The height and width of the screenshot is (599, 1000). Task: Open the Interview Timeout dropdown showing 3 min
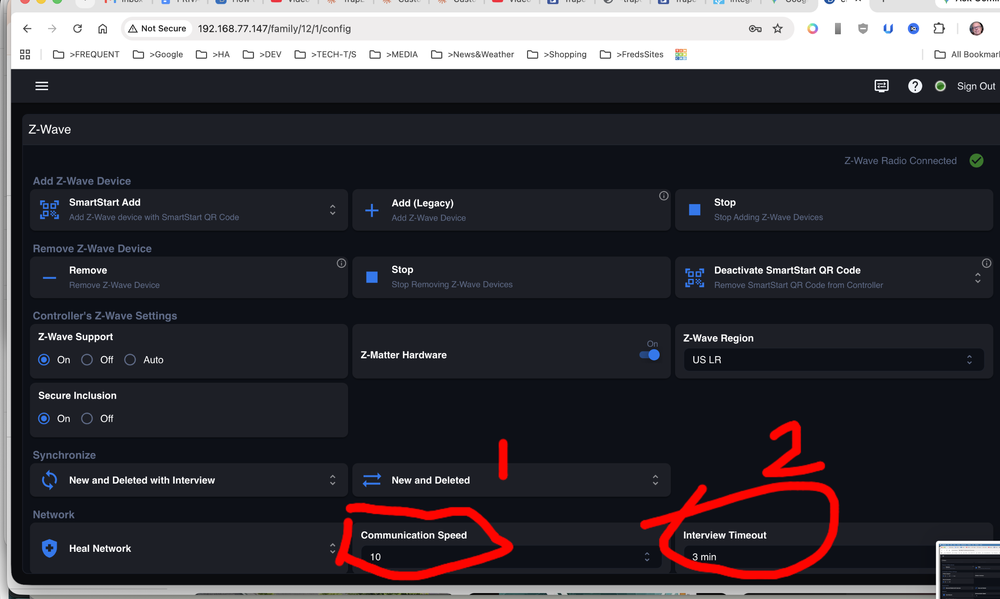click(810, 557)
